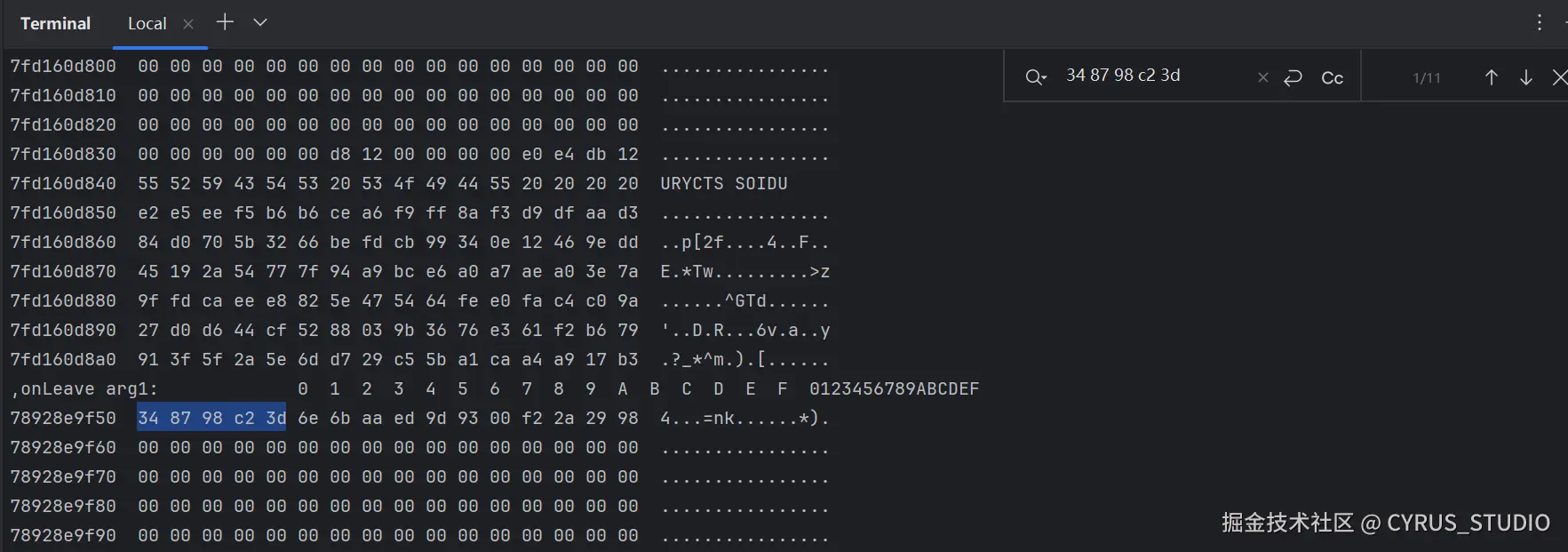This screenshot has width=1568, height=552.
Task: Click the new line arrow icon in search bar
Action: click(1293, 77)
